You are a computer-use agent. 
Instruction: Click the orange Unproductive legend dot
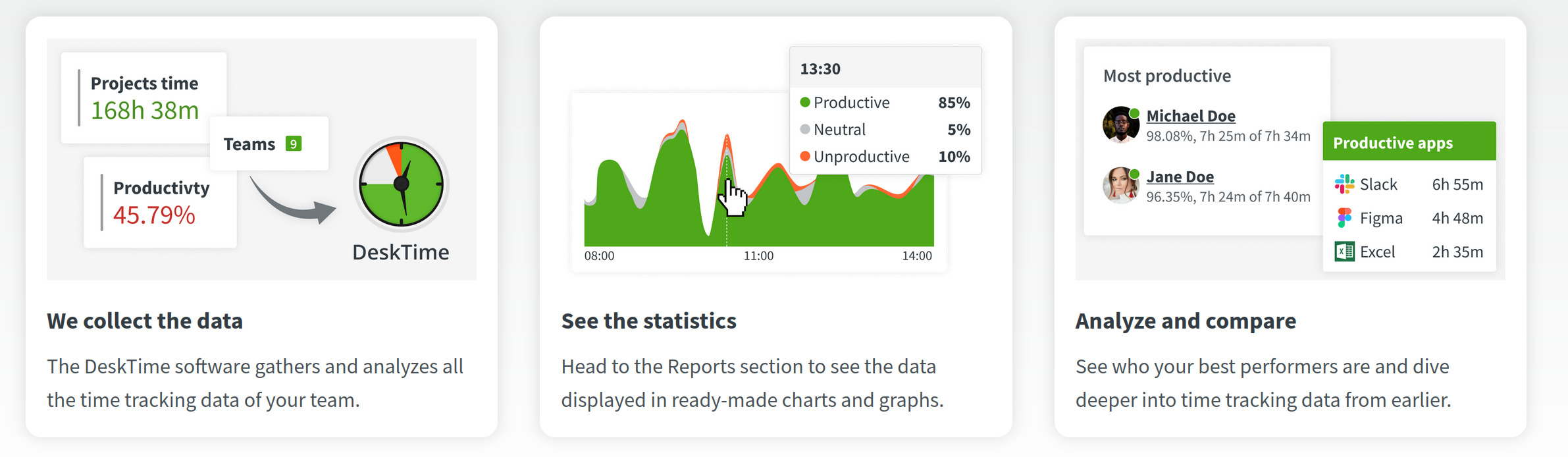pyautogui.click(x=804, y=156)
